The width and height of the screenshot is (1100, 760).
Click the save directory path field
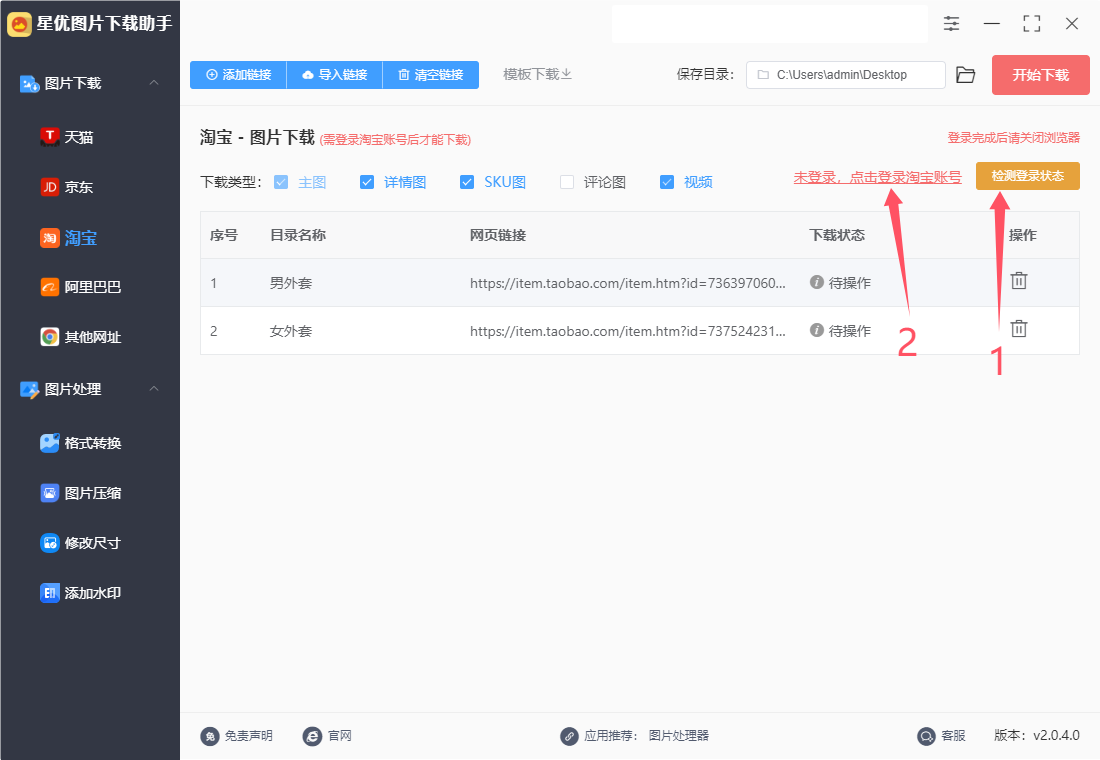pyautogui.click(x=845, y=75)
